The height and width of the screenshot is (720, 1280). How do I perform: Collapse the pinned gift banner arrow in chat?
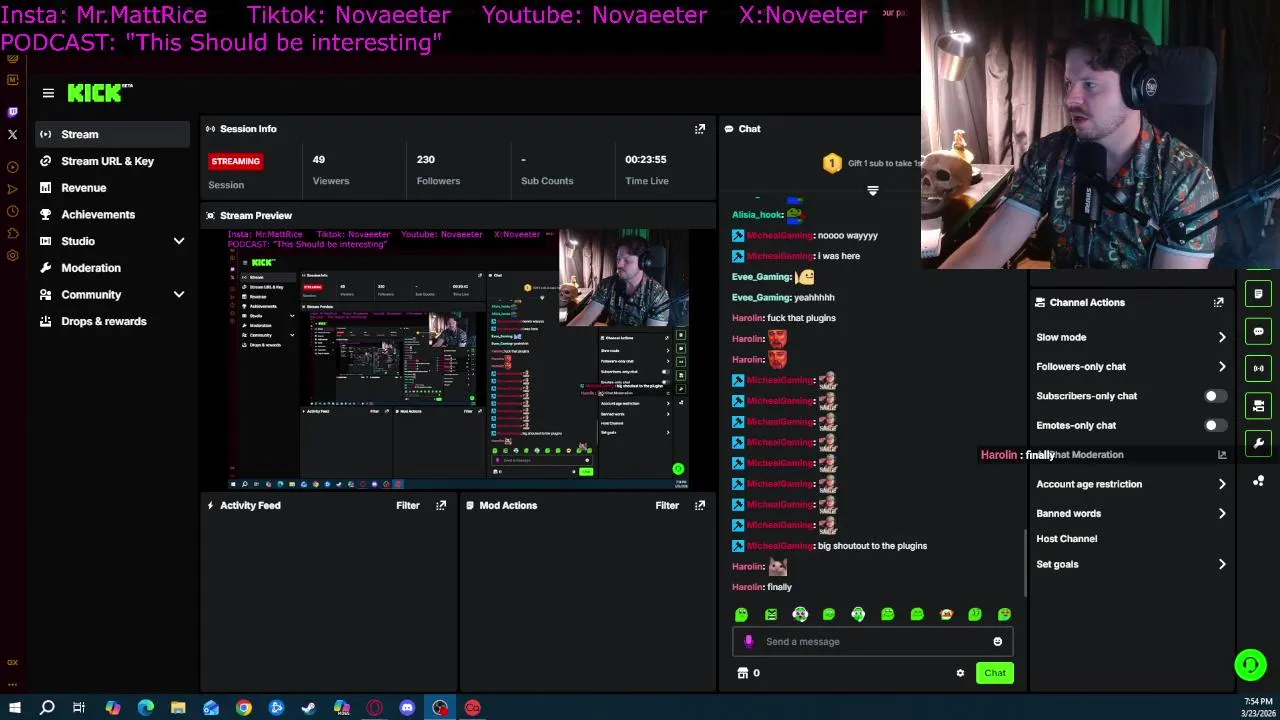pyautogui.click(x=873, y=190)
